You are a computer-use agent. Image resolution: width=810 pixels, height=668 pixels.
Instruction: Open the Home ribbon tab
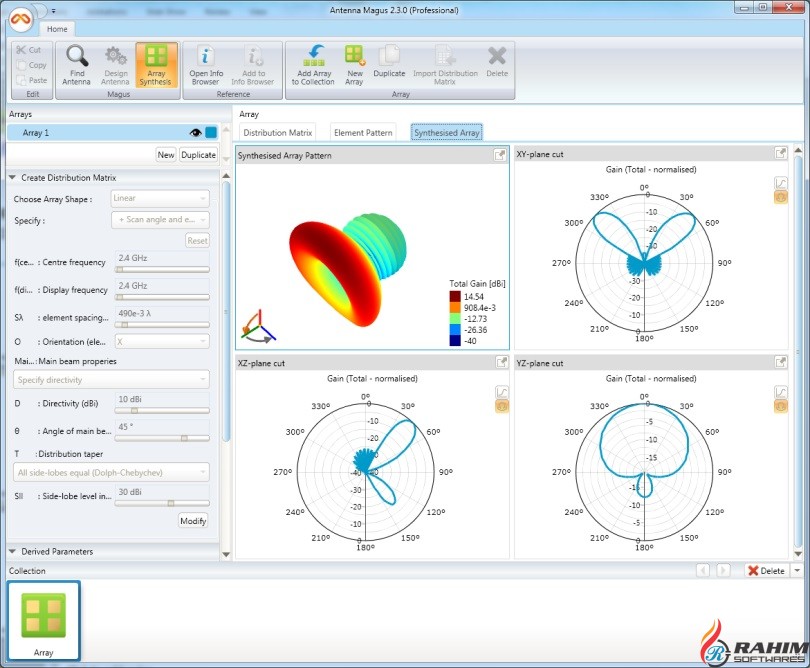(57, 29)
